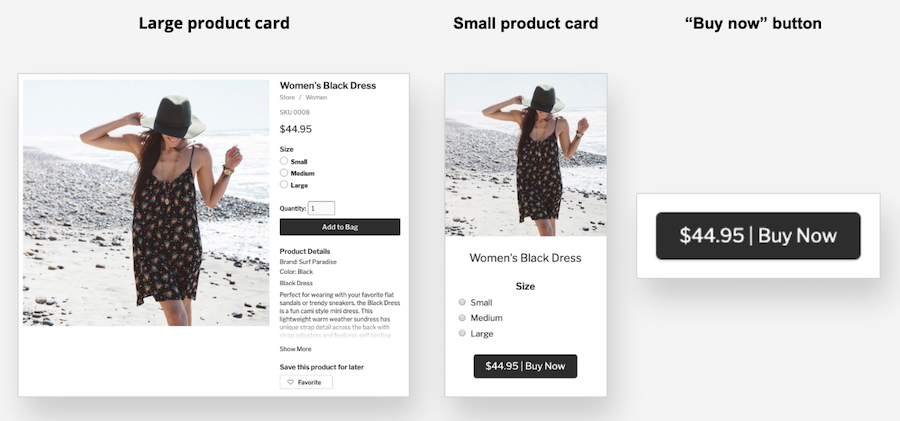
Task: Open the Women breadcrumb link
Action: tap(316, 98)
